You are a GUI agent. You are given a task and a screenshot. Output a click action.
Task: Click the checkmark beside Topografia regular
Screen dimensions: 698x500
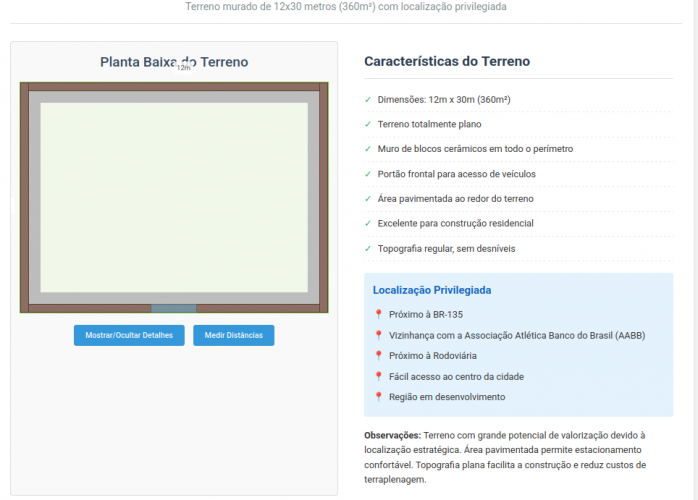pyautogui.click(x=368, y=248)
